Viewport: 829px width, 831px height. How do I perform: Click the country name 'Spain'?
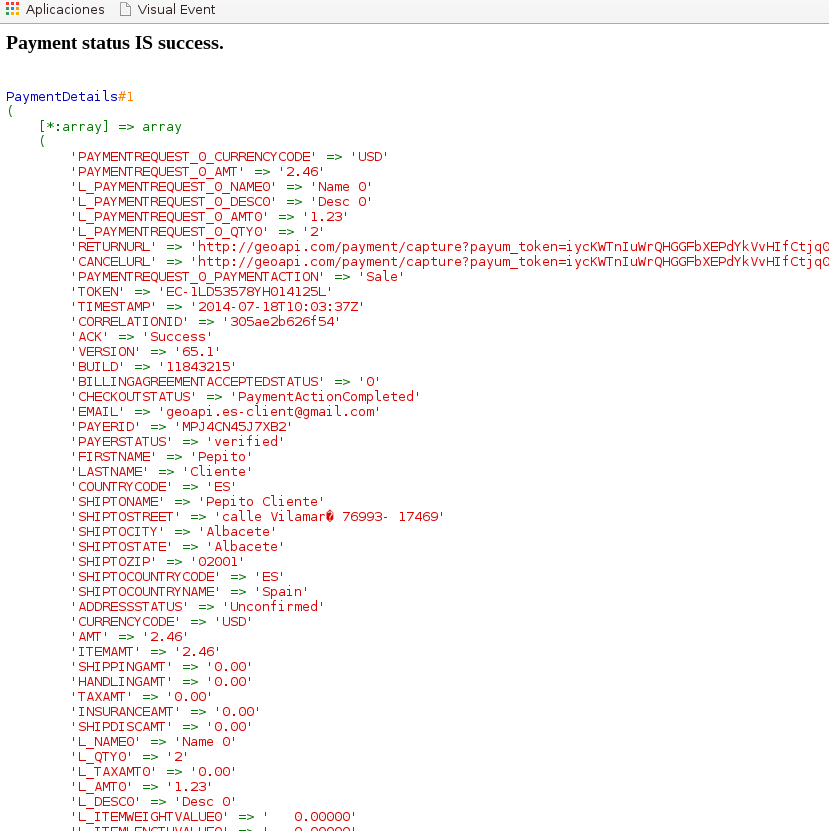tap(281, 592)
